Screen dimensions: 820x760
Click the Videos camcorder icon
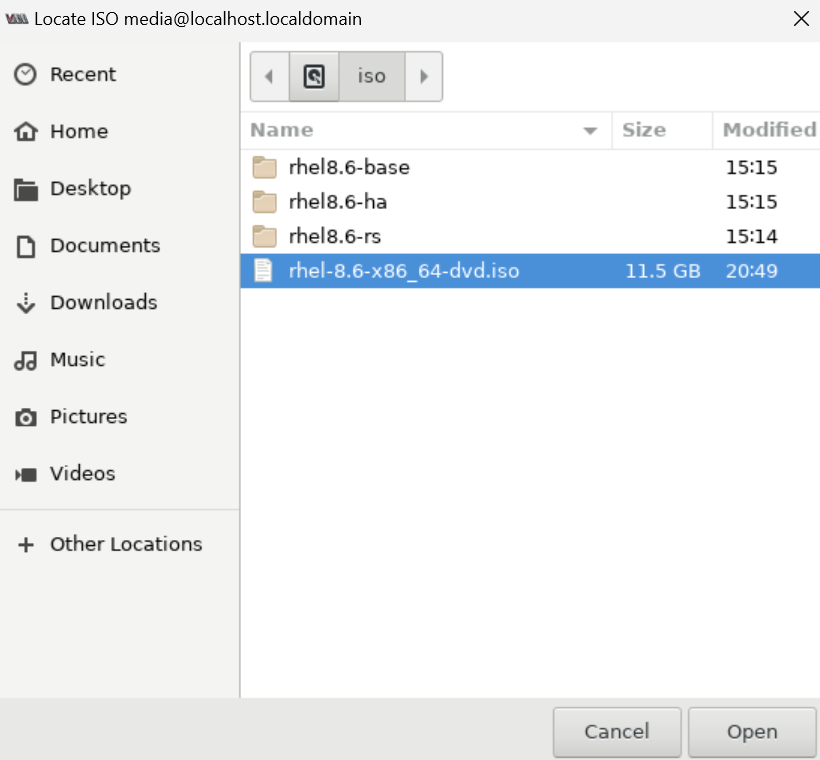[26, 474]
